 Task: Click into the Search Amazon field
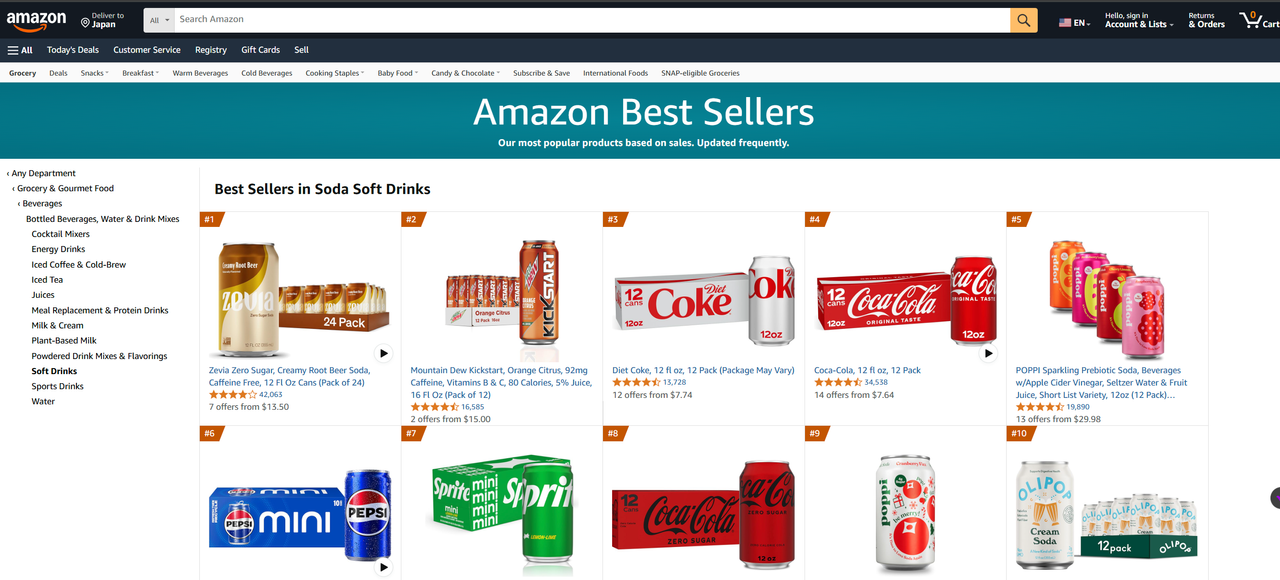(590, 20)
